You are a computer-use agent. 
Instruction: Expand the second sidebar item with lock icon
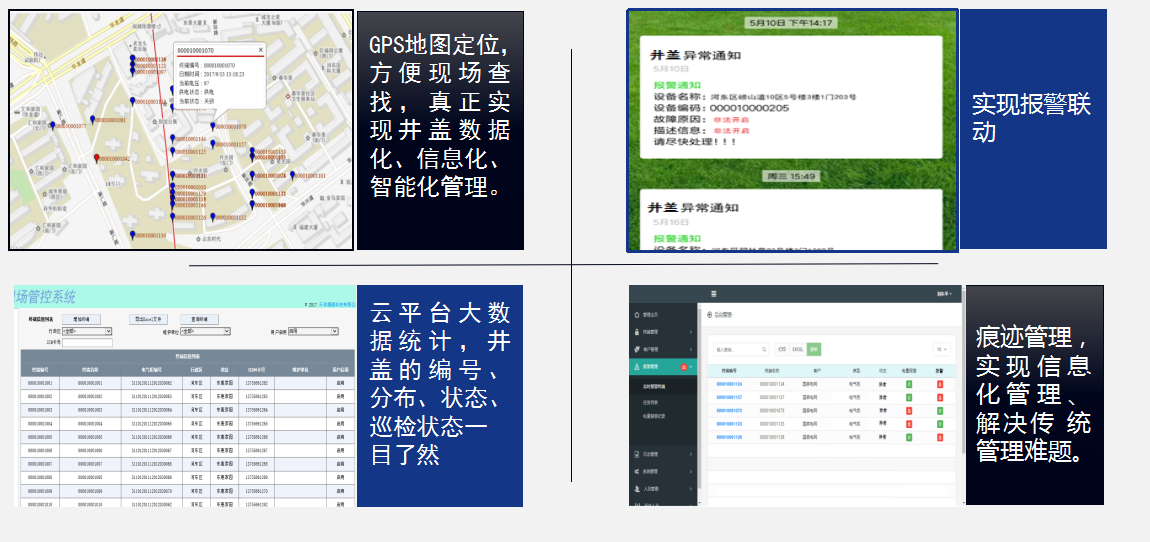(663, 332)
